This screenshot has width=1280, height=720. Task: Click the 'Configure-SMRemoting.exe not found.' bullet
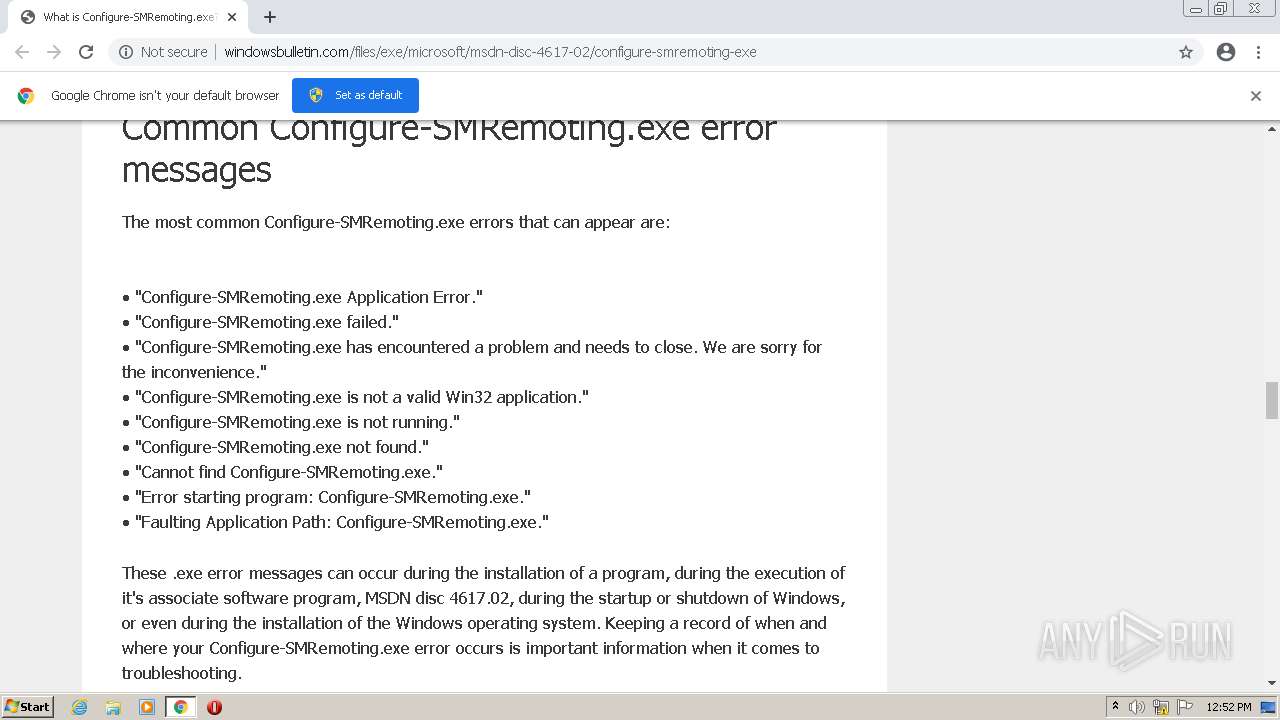pos(275,447)
